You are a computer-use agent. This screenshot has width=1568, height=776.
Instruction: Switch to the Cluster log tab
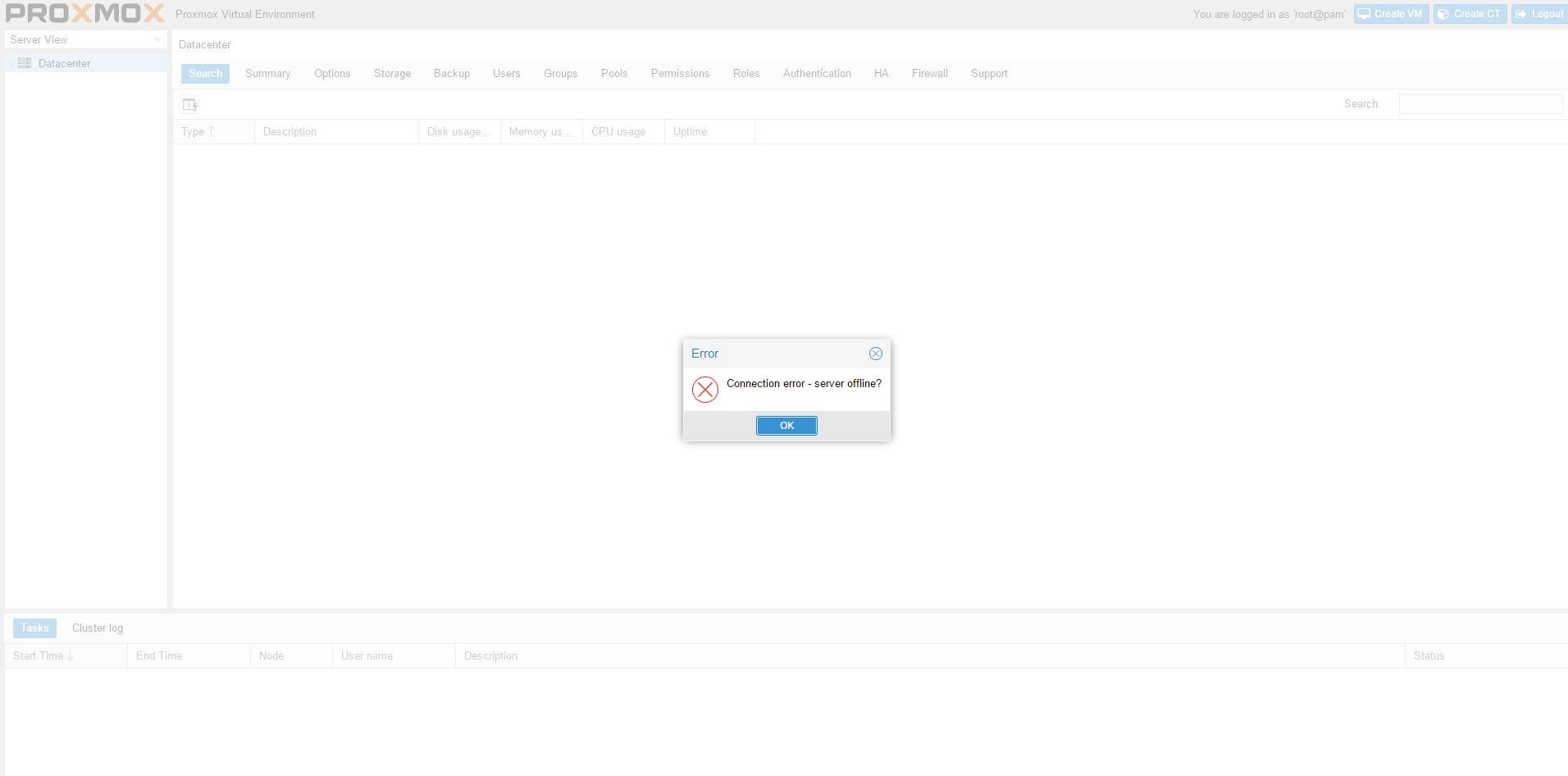click(x=98, y=628)
